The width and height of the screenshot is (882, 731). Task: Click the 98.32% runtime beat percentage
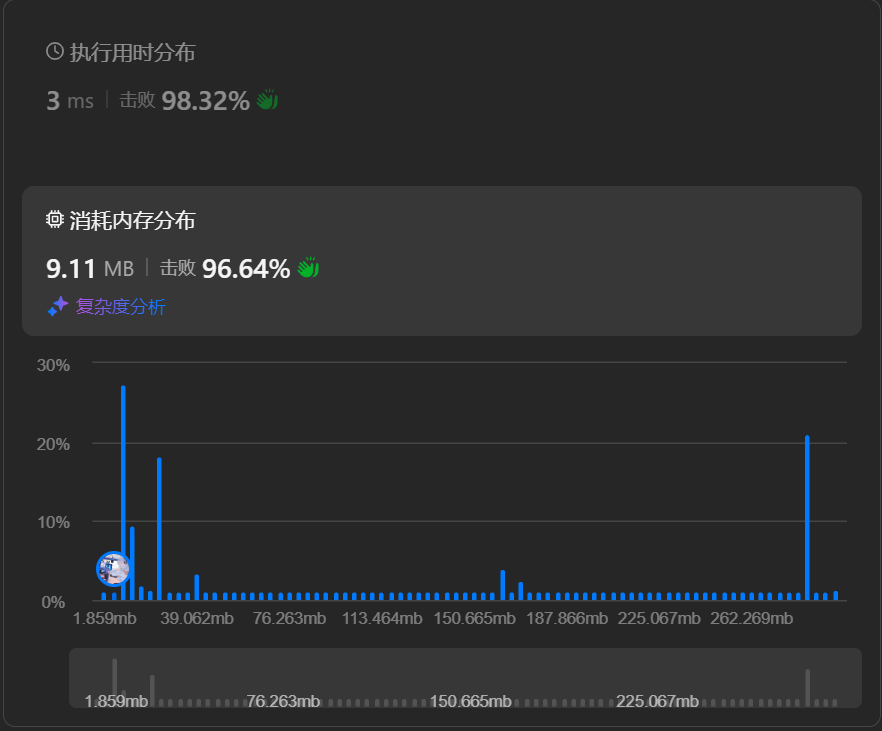click(x=205, y=101)
